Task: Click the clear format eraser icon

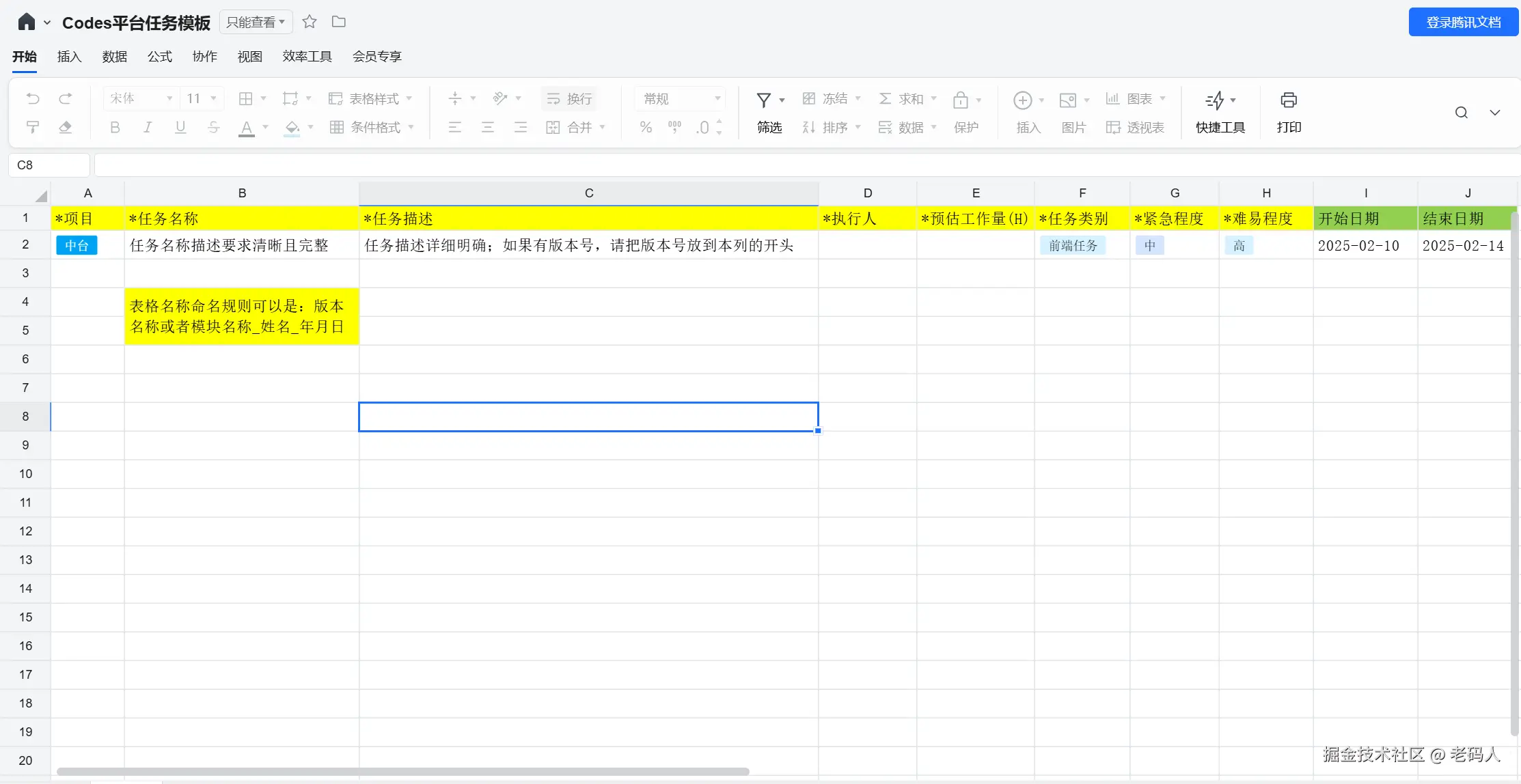Action: (x=66, y=128)
